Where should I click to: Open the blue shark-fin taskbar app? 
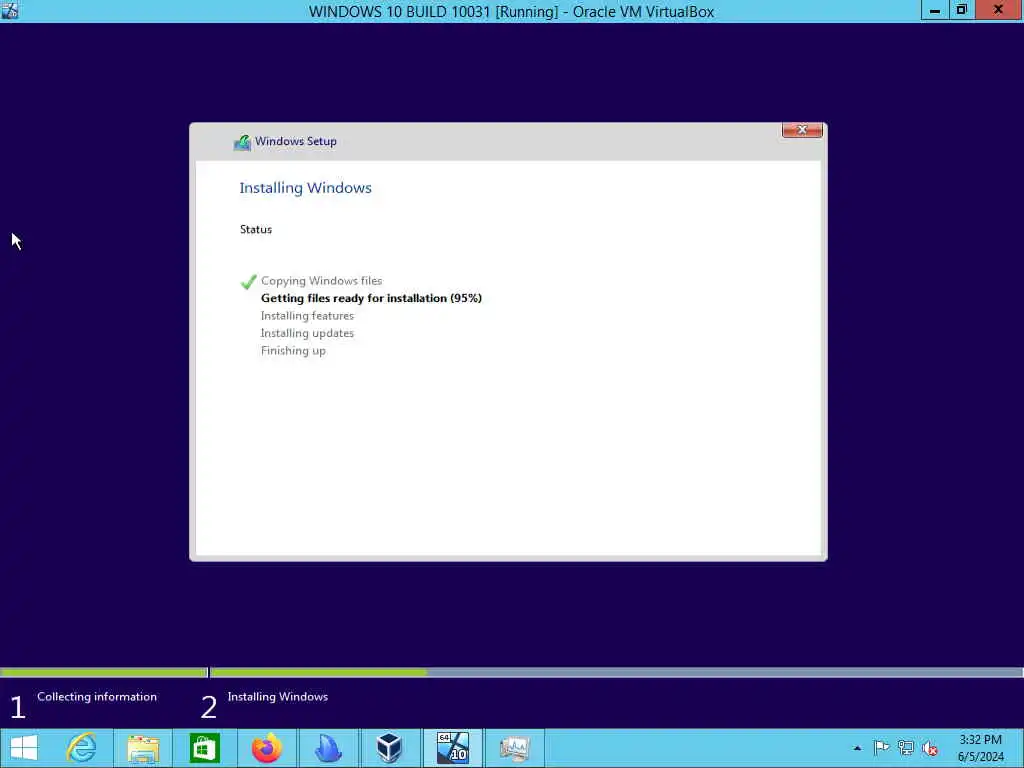click(x=328, y=748)
